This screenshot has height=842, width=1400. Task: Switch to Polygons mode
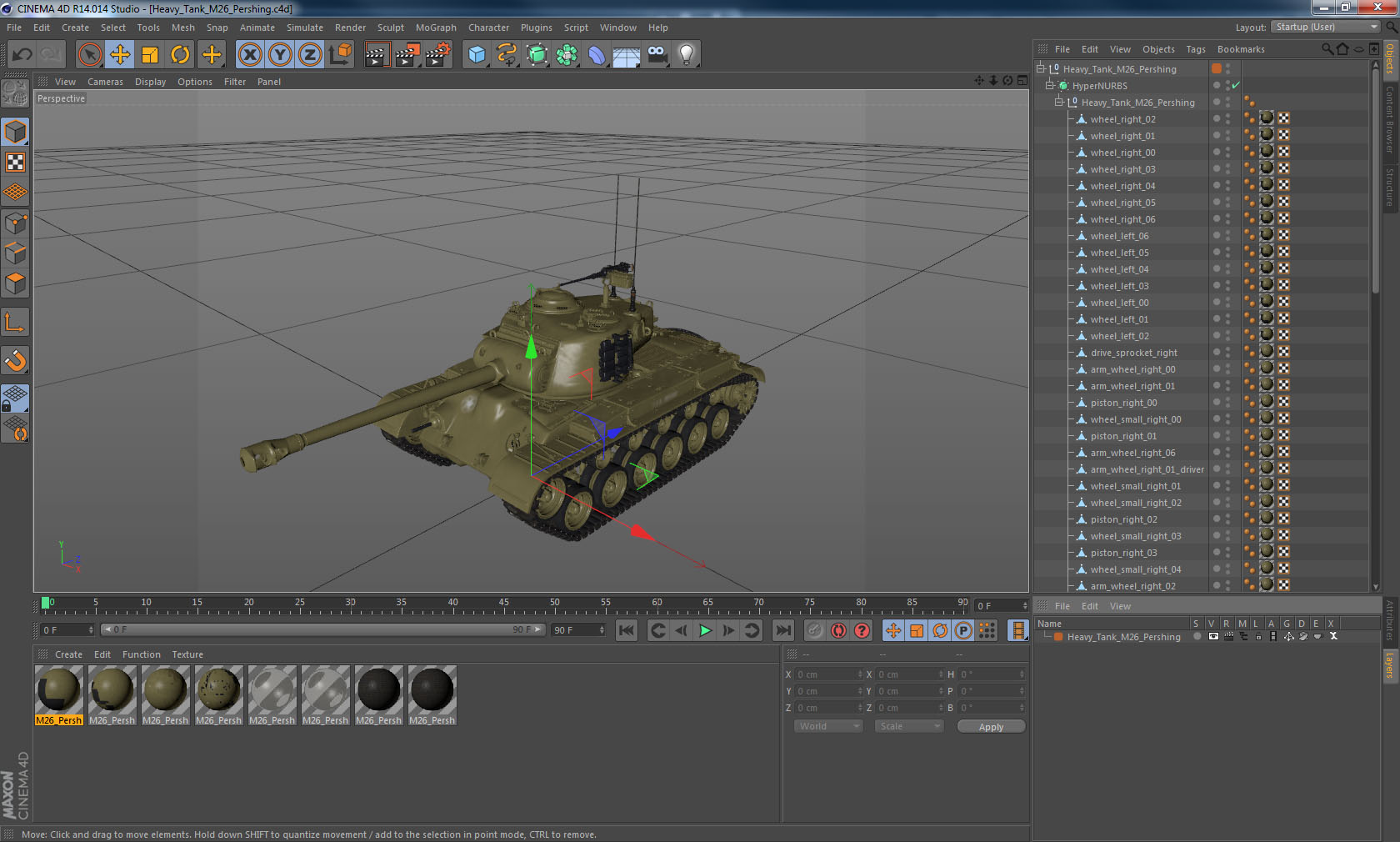(15, 284)
